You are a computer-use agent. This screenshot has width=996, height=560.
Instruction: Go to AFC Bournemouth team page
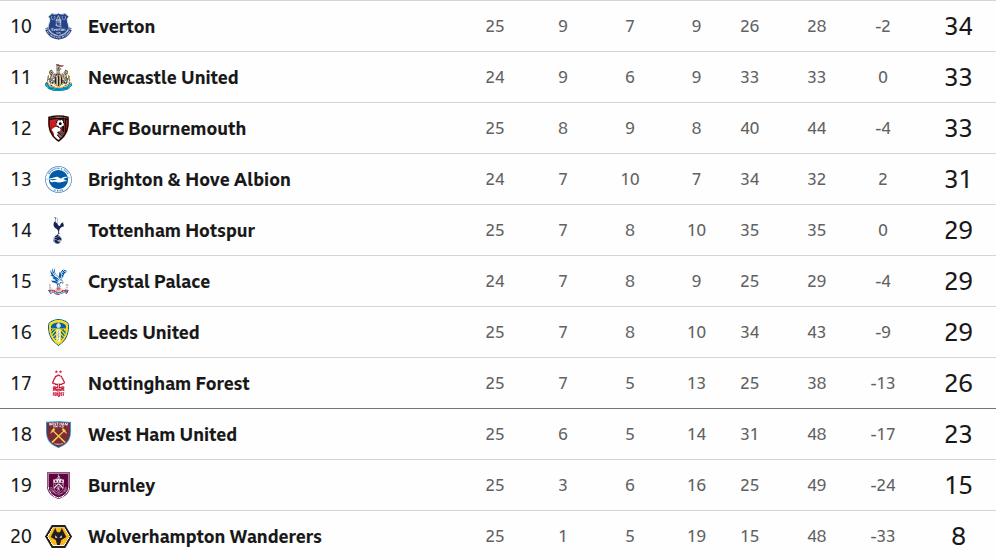pos(167,129)
